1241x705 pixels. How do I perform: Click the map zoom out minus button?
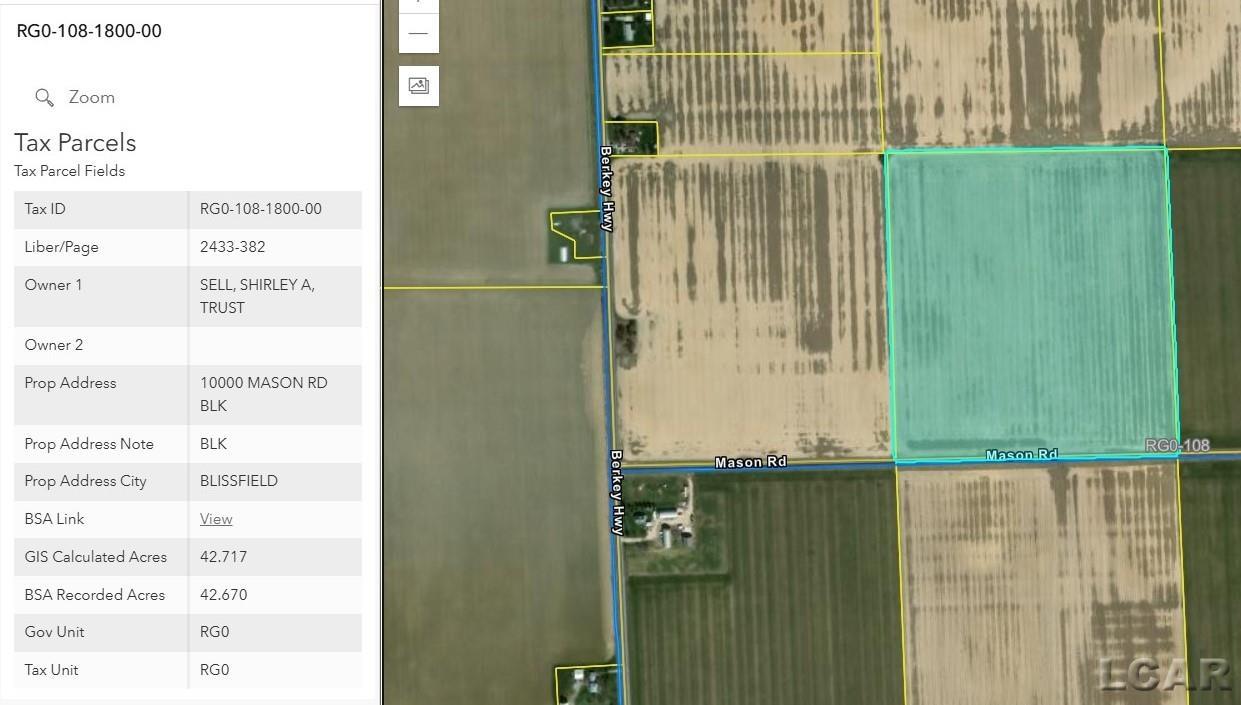(x=418, y=33)
